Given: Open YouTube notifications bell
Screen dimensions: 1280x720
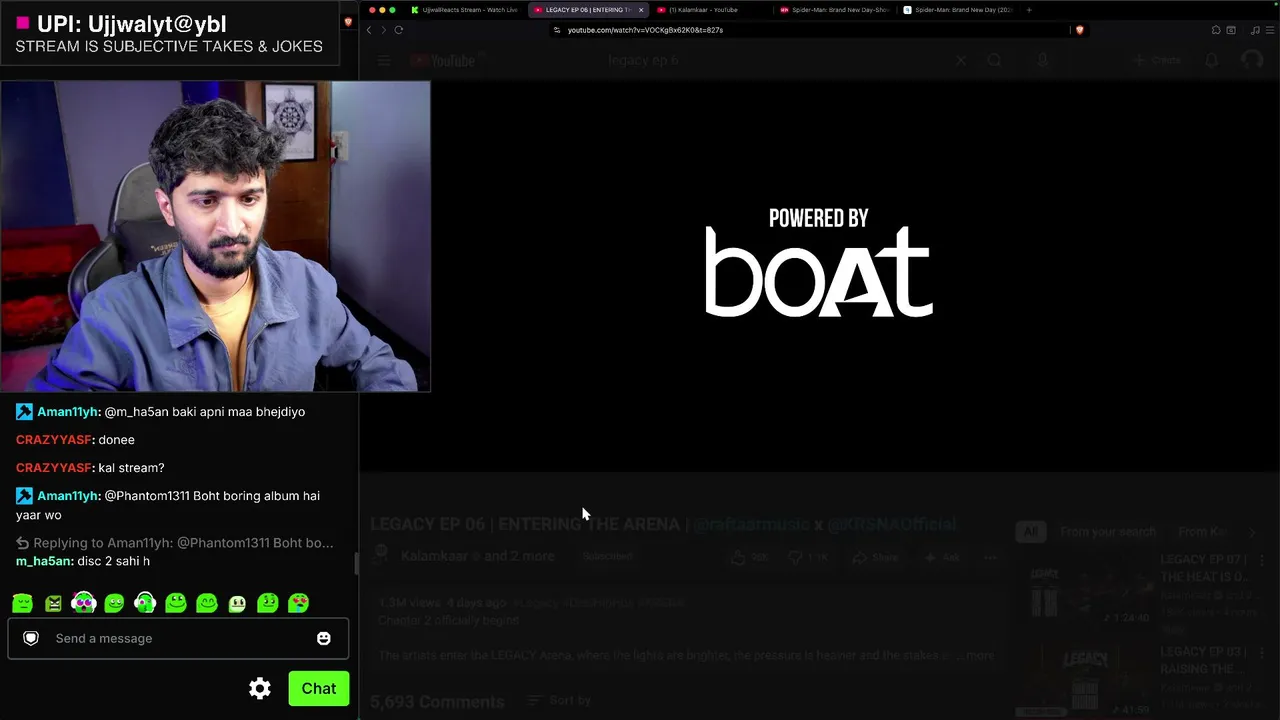Looking at the screenshot, I should pyautogui.click(x=1212, y=61).
